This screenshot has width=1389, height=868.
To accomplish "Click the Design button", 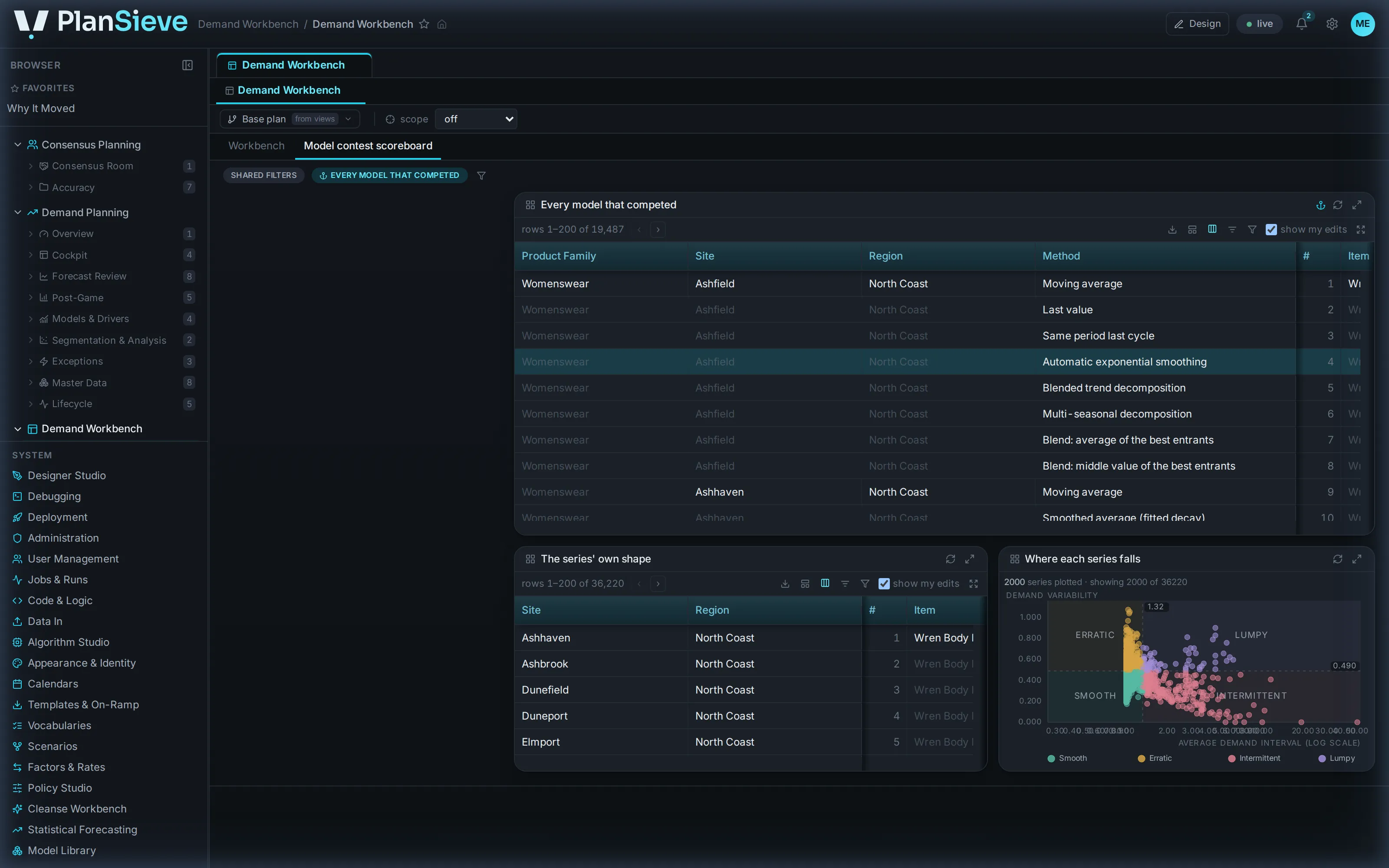I will [x=1197, y=24].
